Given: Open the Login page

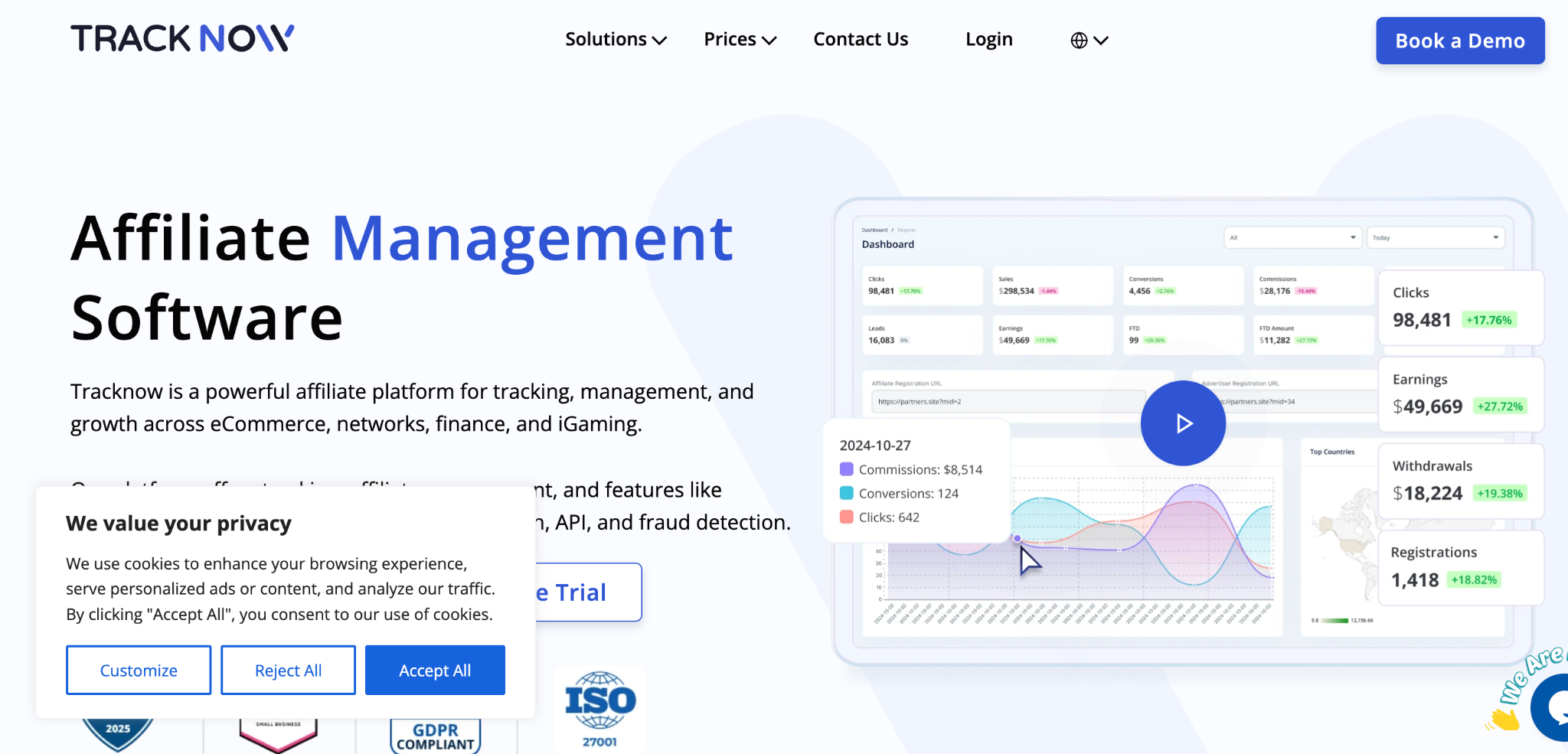Looking at the screenshot, I should 988,39.
